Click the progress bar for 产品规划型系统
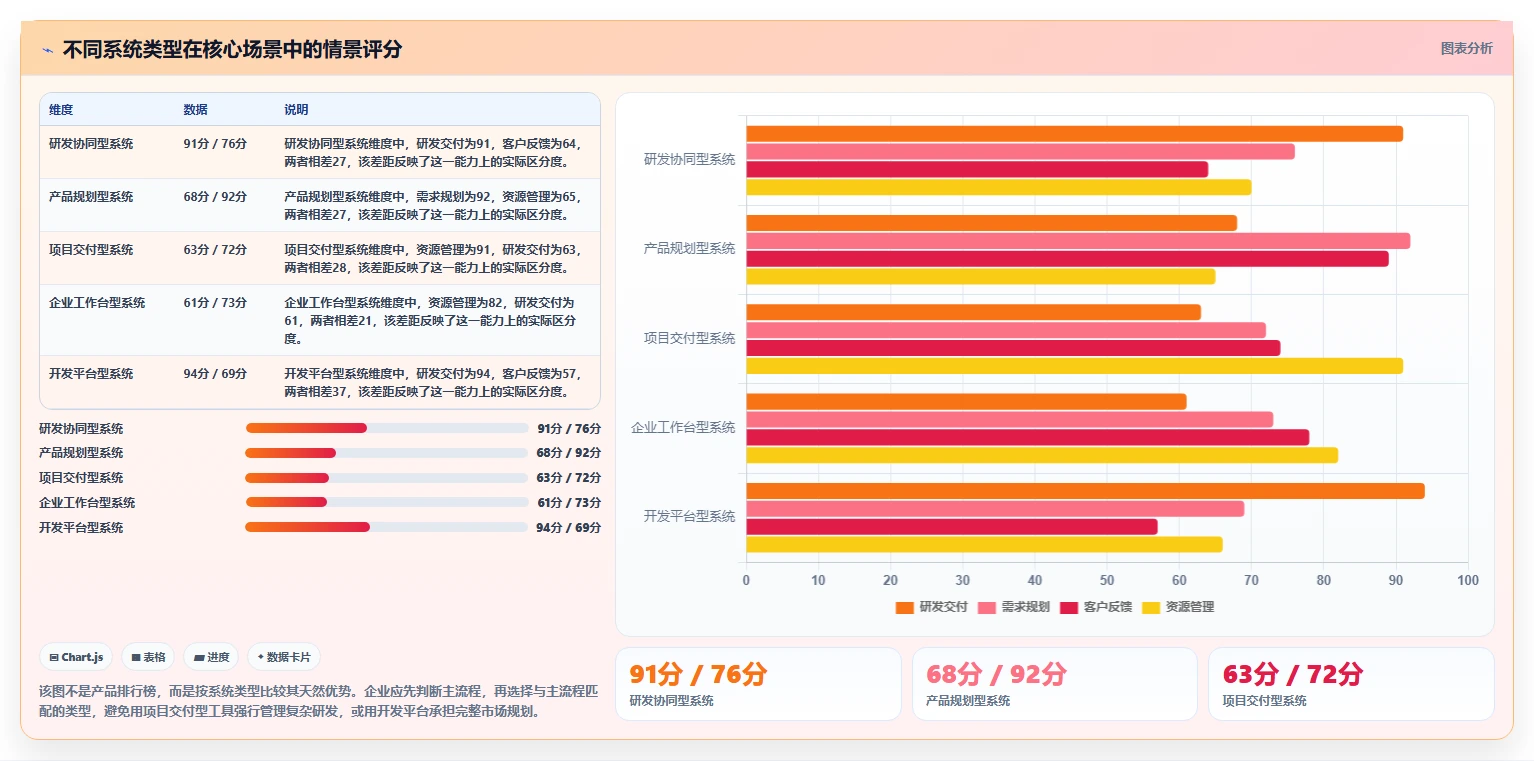The height and width of the screenshot is (761, 1534). click(x=387, y=453)
